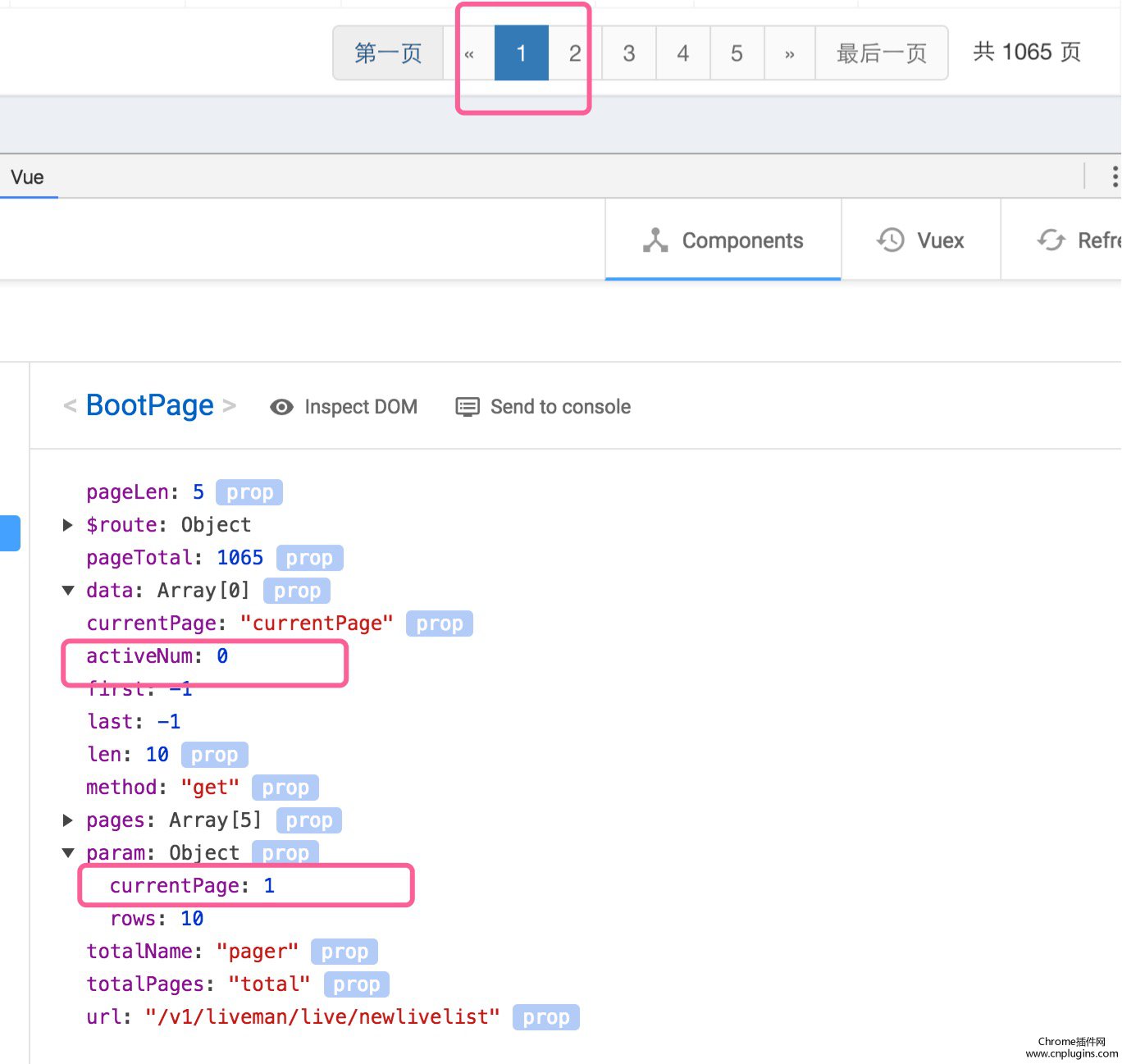Select the totalPages "total" value

click(x=270, y=984)
